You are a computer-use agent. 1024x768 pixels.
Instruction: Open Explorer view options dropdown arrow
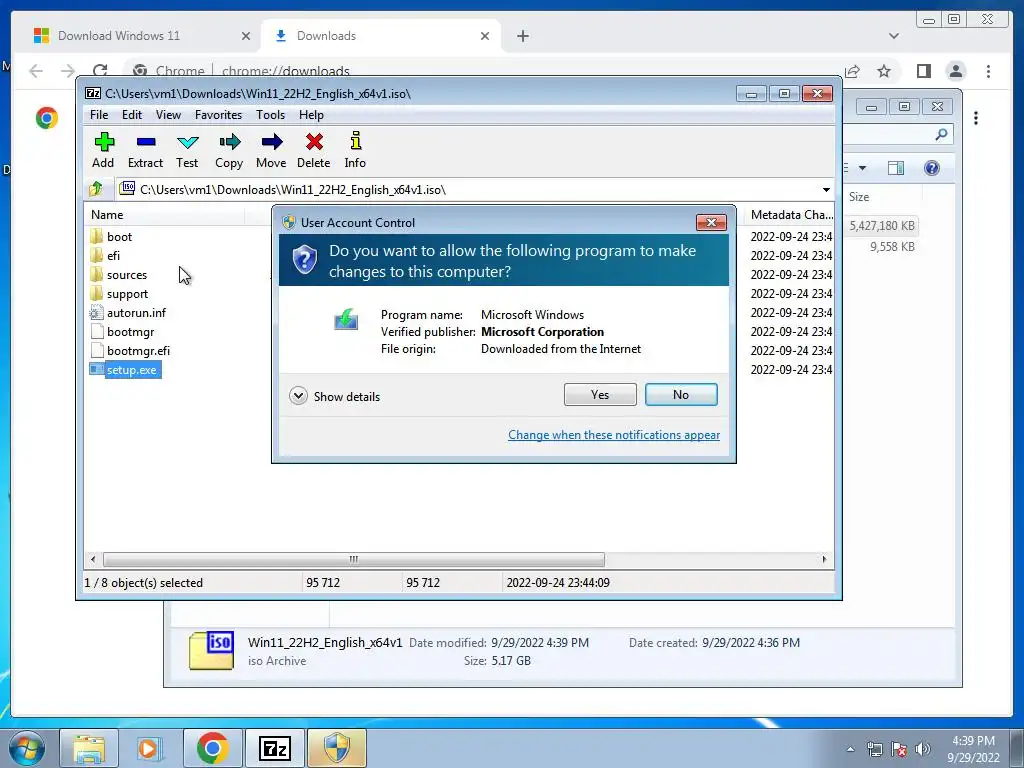click(x=863, y=168)
